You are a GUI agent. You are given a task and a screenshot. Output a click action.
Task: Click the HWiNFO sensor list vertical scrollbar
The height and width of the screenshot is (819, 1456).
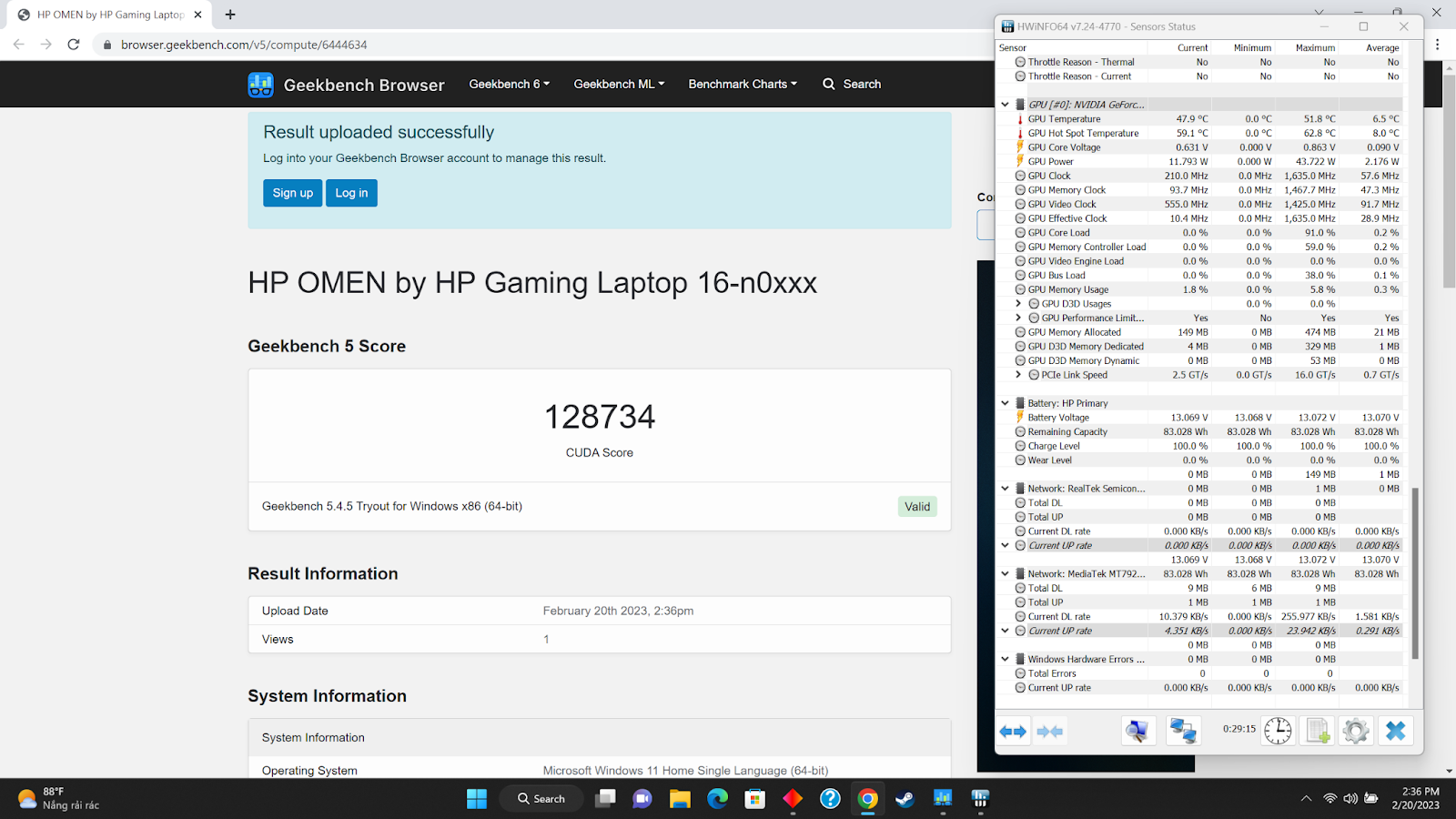1415,573
